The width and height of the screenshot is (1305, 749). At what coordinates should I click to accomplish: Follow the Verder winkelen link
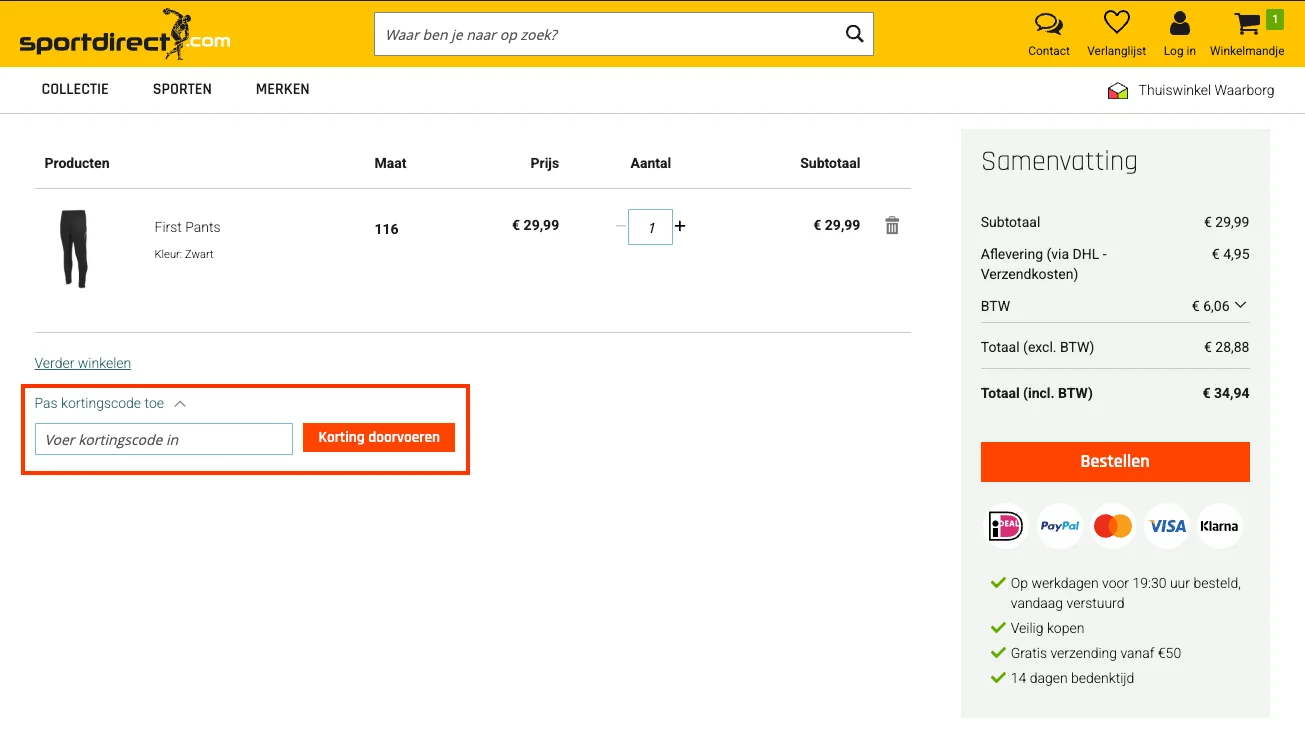(x=83, y=363)
